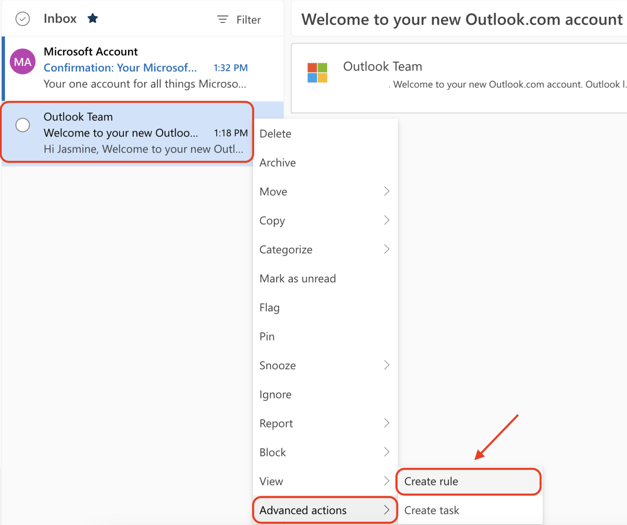Open the Advanced actions menu item
This screenshot has width=627, height=525.
[324, 510]
